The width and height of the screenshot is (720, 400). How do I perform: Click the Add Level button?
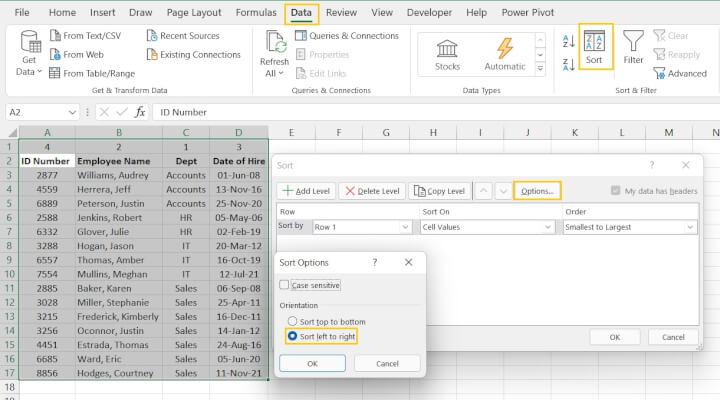pyautogui.click(x=305, y=190)
